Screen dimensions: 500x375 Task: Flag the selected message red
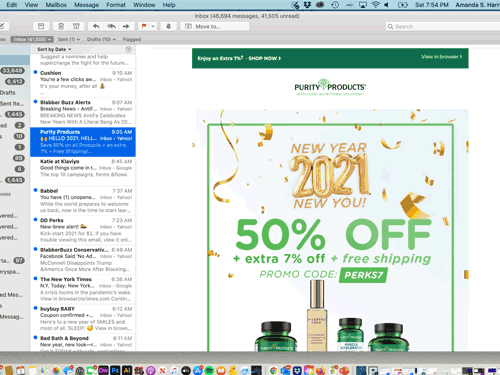click(144, 26)
